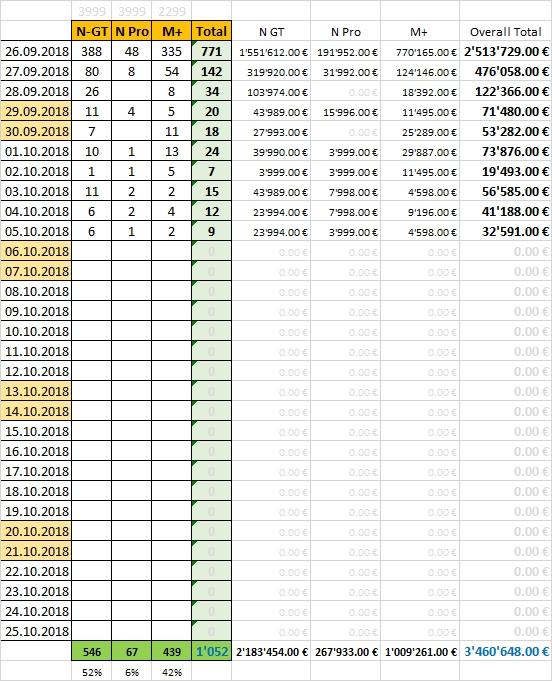Click the green N Pro sum cell 67
Image resolution: width=552 pixels, height=681 pixels.
[132, 651]
